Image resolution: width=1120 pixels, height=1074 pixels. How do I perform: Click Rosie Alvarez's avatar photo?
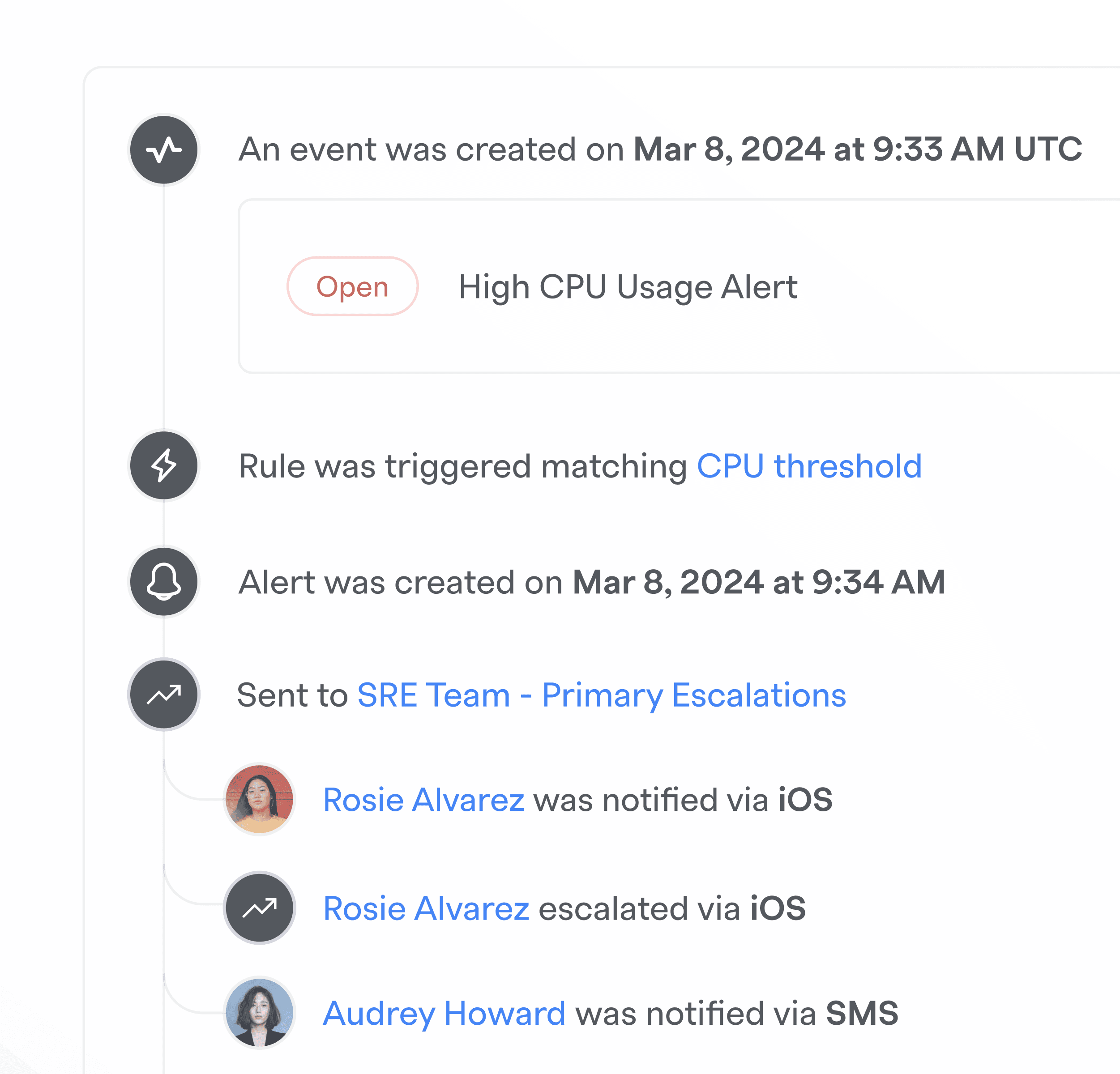pyautogui.click(x=260, y=799)
